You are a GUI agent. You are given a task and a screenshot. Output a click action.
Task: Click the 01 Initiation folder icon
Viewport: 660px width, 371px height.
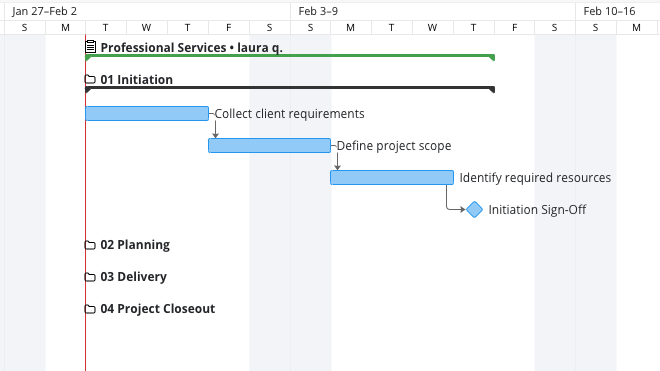pyautogui.click(x=90, y=79)
